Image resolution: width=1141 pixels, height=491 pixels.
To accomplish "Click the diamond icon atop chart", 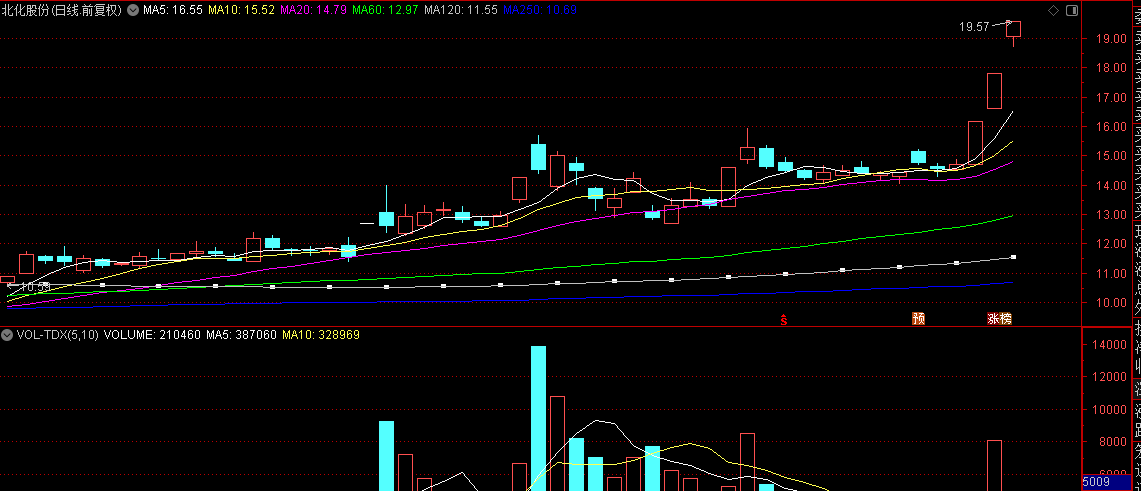I will 1053,10.
